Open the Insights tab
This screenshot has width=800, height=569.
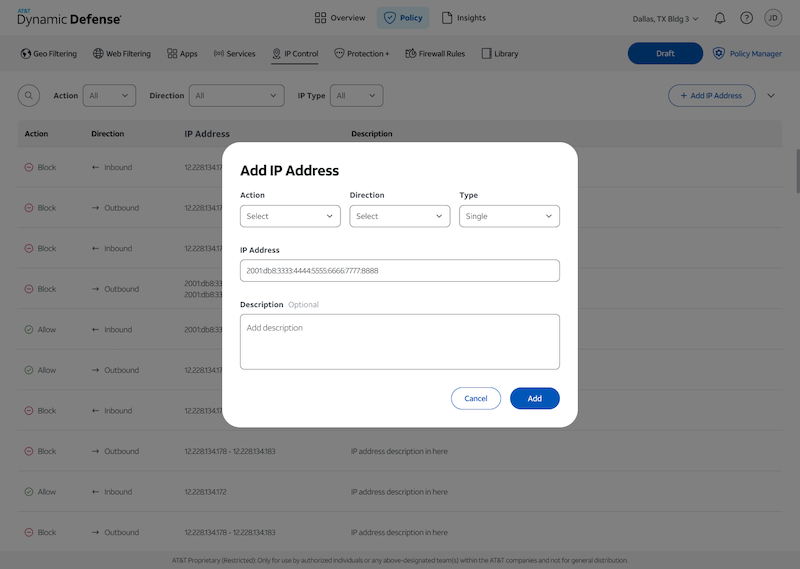click(x=463, y=18)
